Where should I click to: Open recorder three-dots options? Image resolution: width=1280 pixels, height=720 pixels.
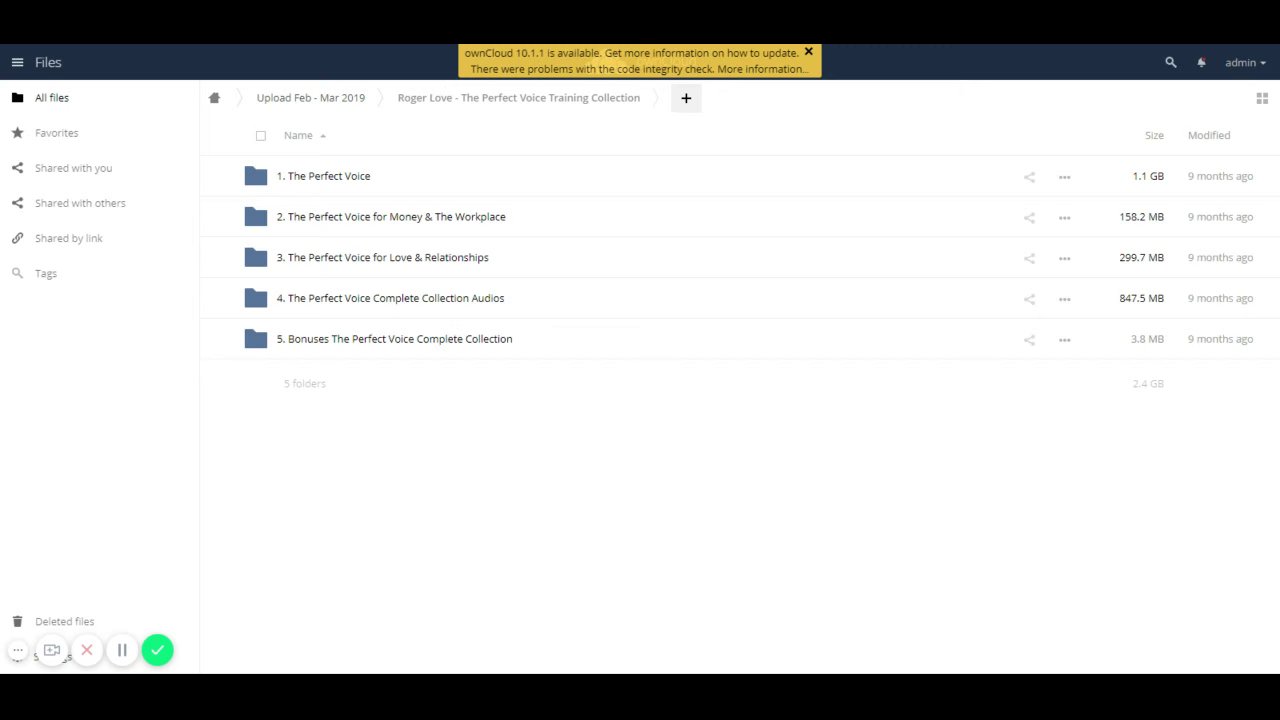(x=18, y=650)
